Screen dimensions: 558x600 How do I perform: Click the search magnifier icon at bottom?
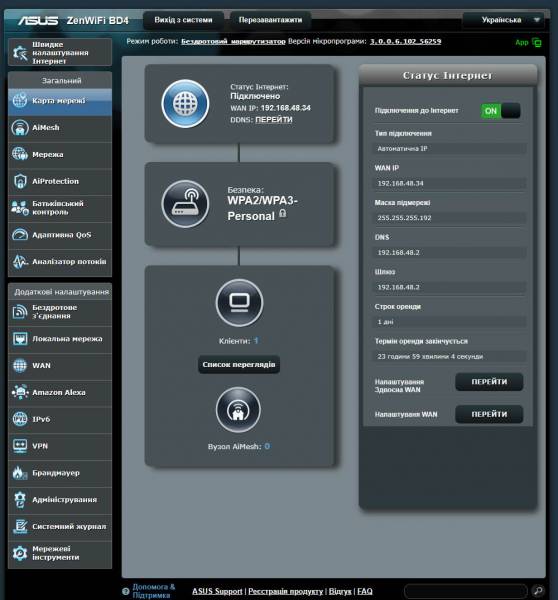coord(538,591)
